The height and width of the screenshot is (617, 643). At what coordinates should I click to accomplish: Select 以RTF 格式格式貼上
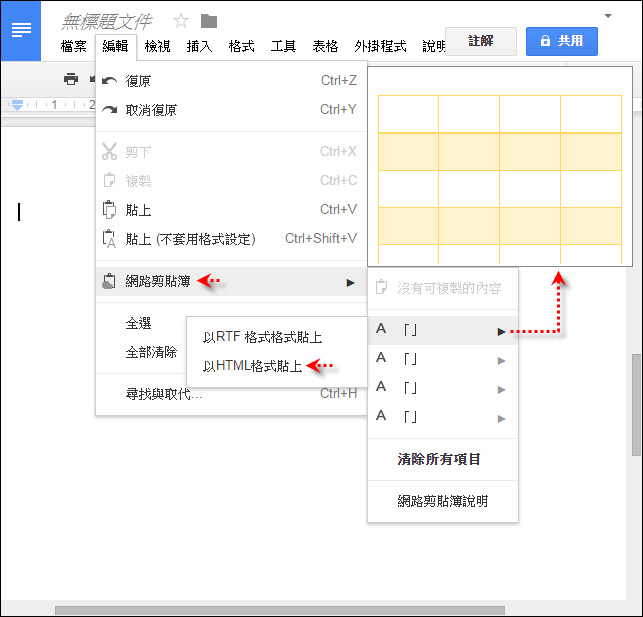click(276, 337)
